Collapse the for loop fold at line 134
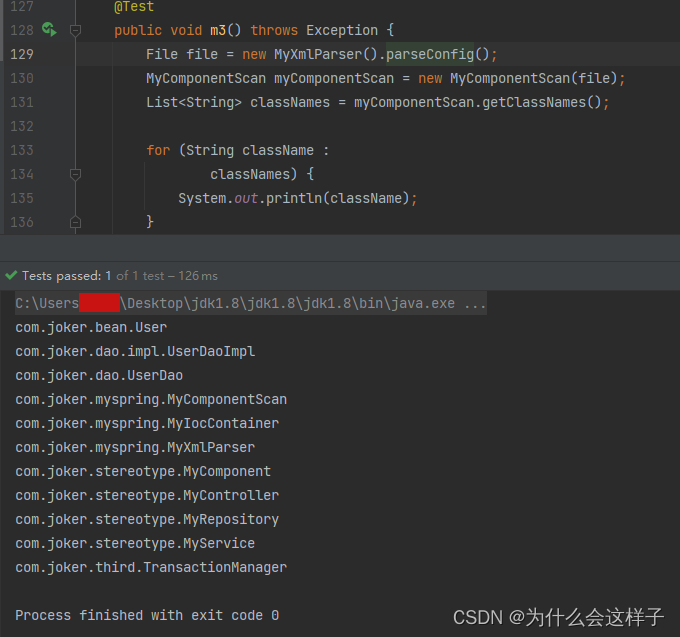 click(75, 174)
